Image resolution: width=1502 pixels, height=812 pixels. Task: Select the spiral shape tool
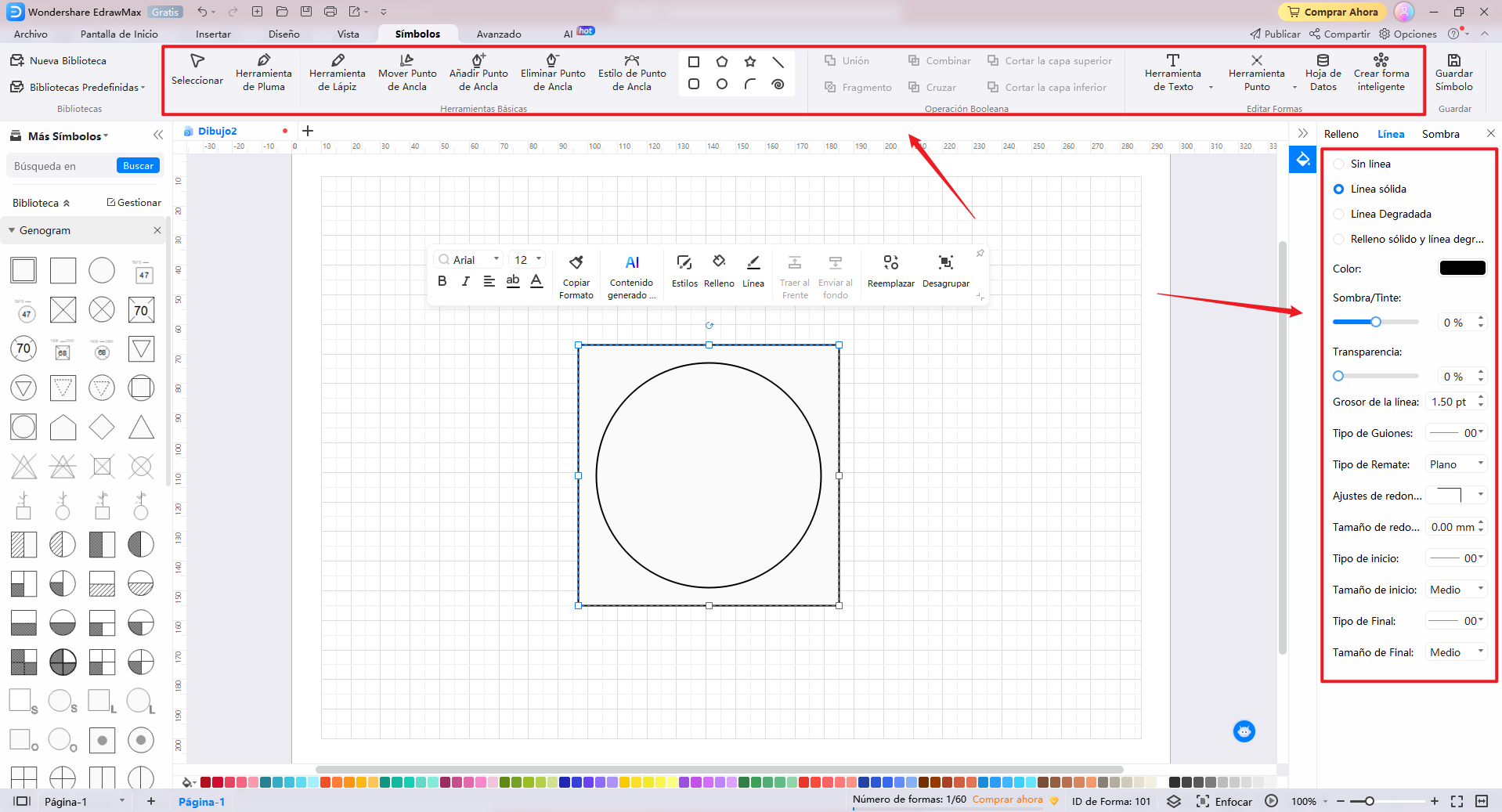pos(778,85)
